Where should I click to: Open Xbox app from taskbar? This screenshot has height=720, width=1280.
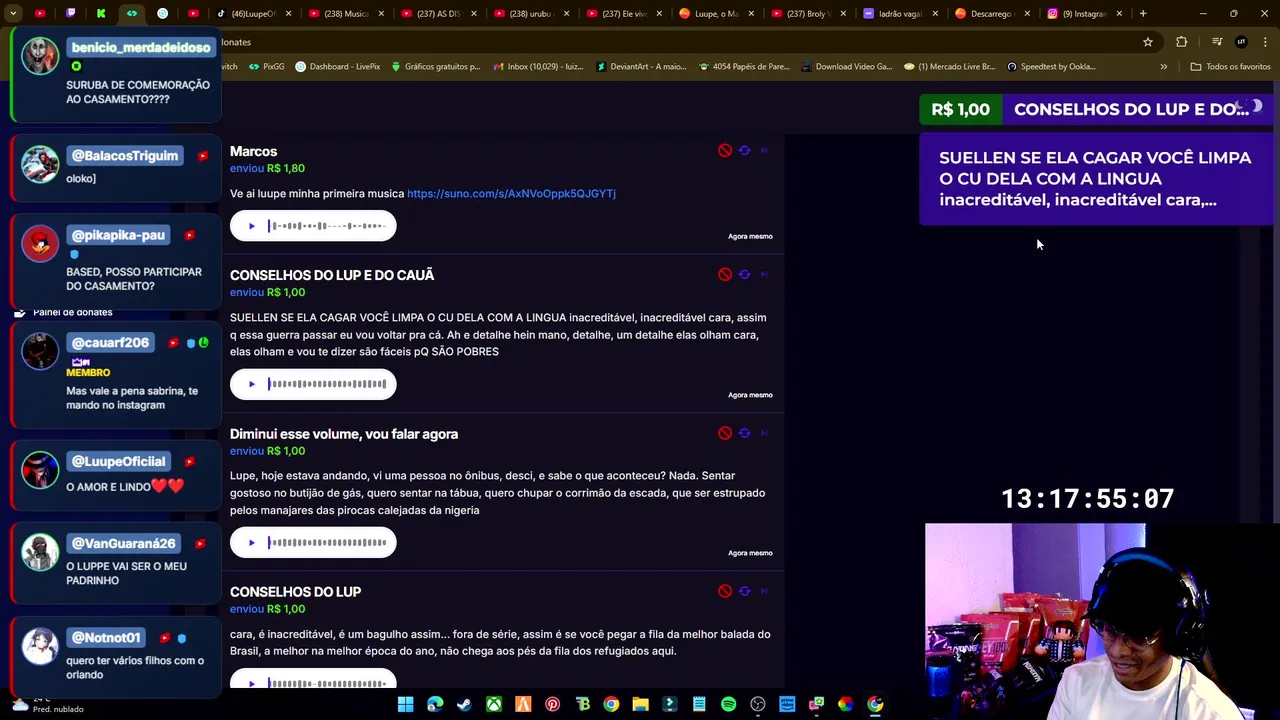pos(494,704)
